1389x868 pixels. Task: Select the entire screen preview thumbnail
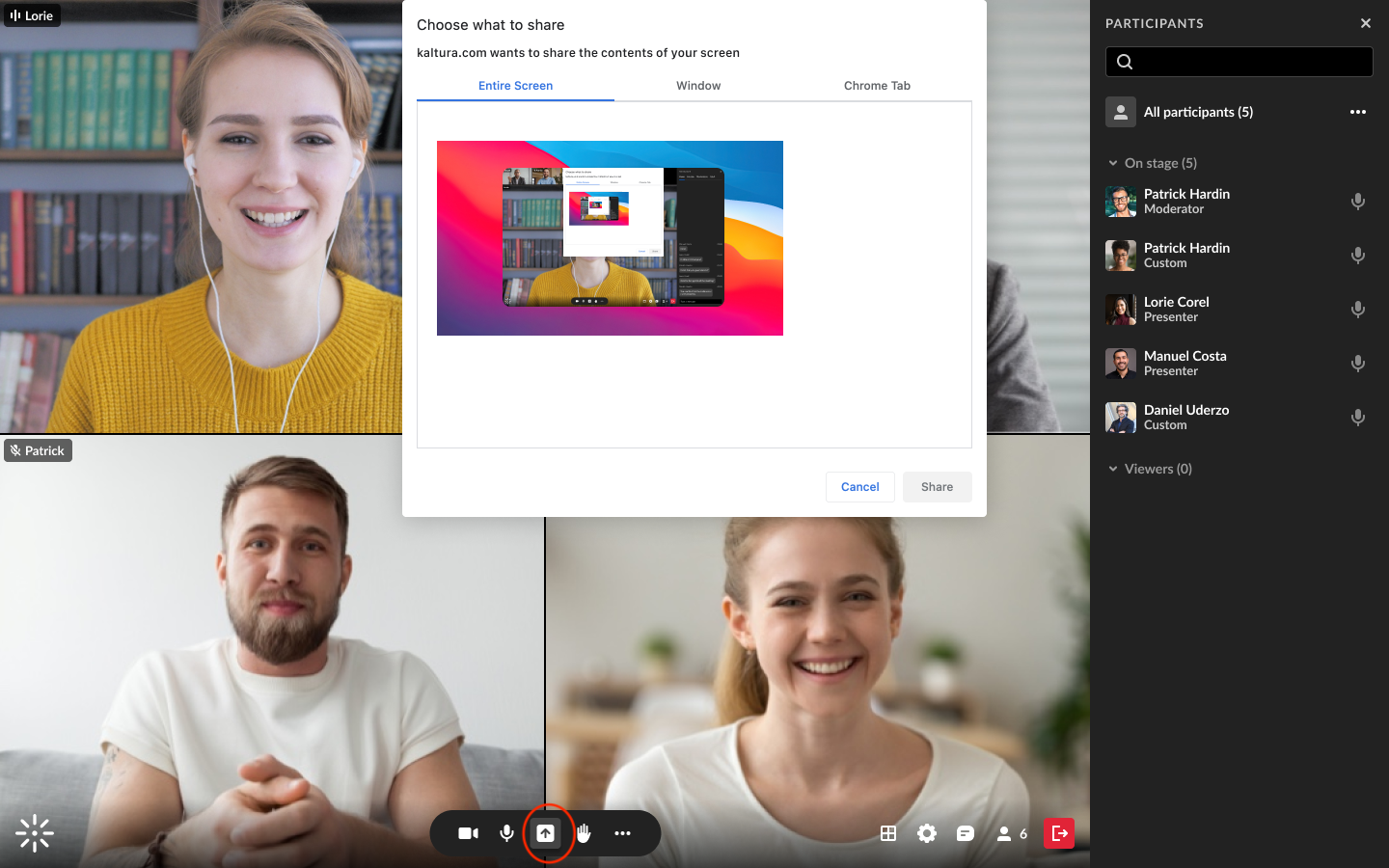tap(610, 238)
